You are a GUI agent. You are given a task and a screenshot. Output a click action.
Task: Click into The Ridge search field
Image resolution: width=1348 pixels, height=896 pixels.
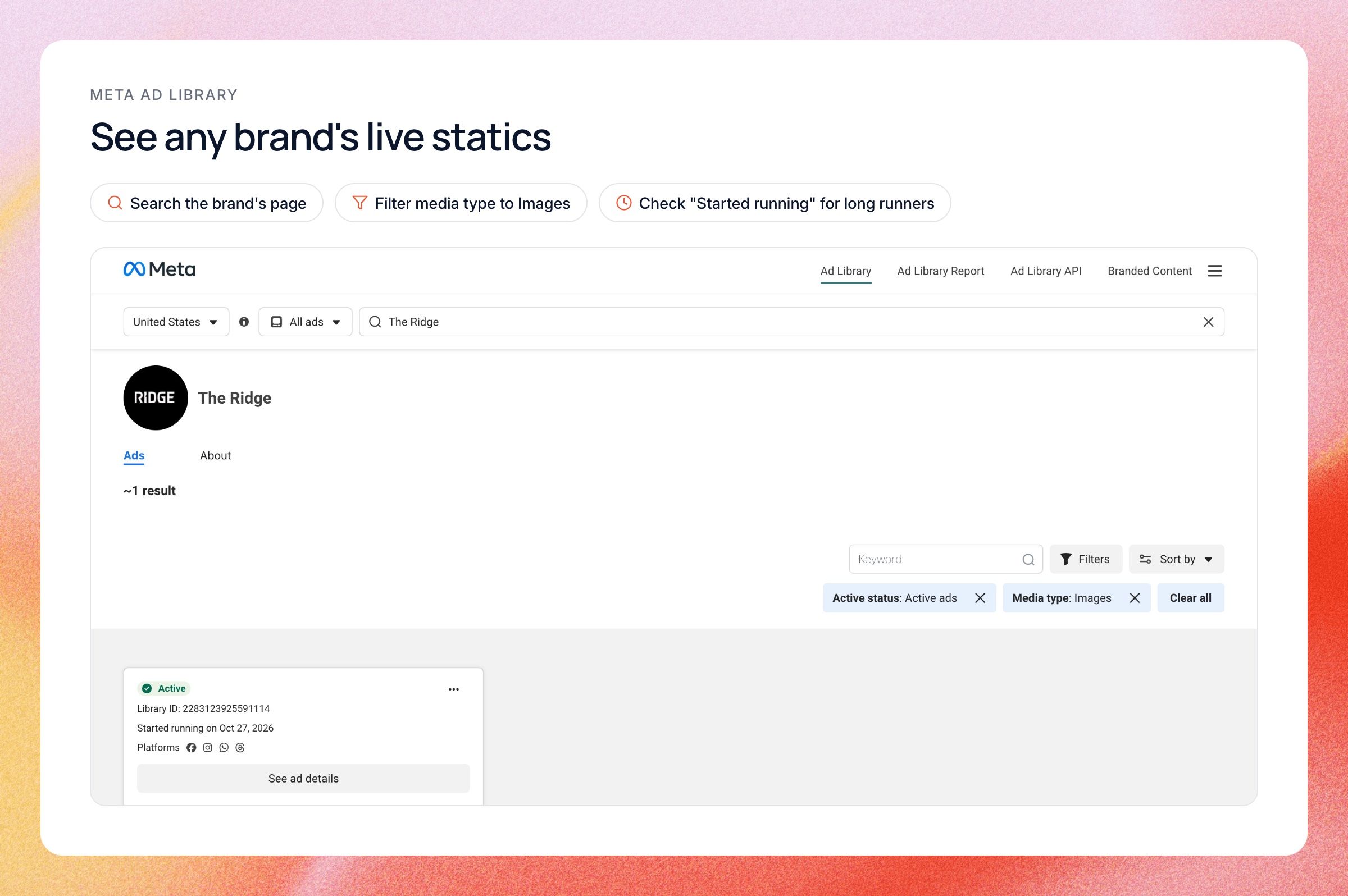coord(791,322)
